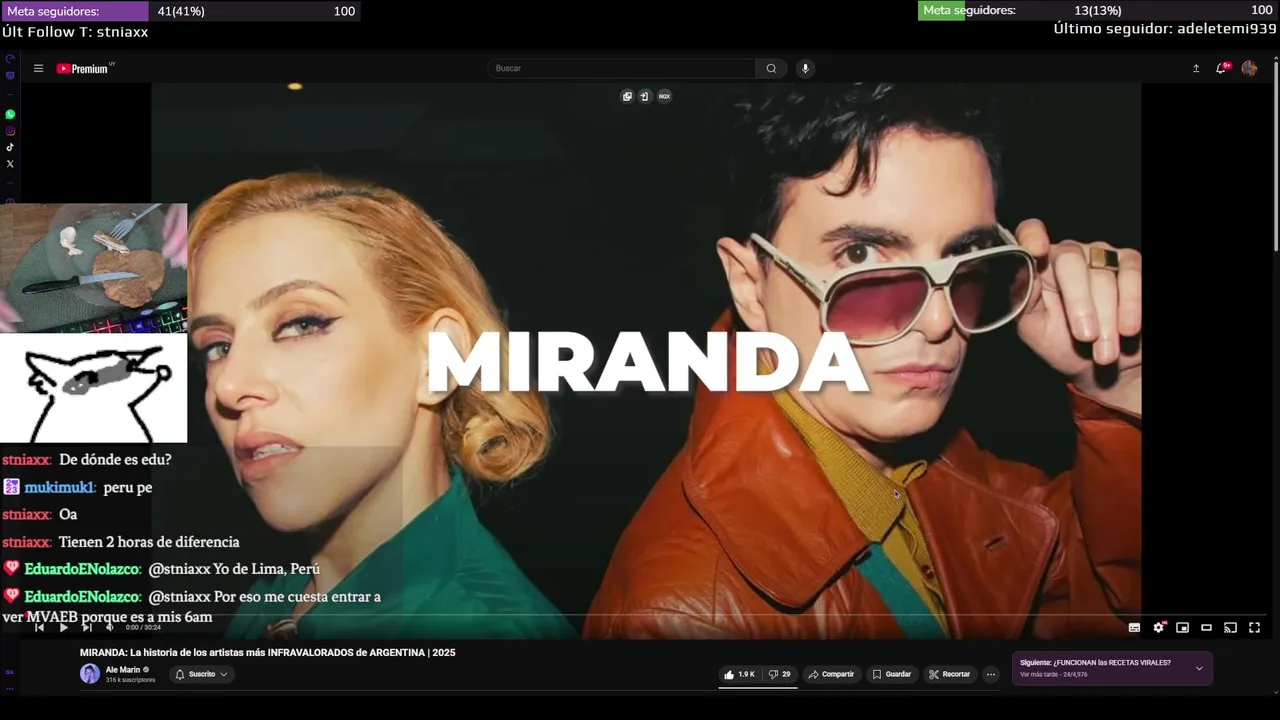Screen dimensions: 1280x720
Task: Skip to previous video
Action: point(39,627)
